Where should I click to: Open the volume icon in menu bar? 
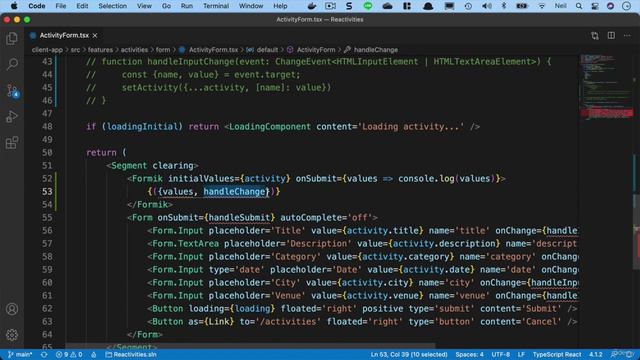(487, 6)
